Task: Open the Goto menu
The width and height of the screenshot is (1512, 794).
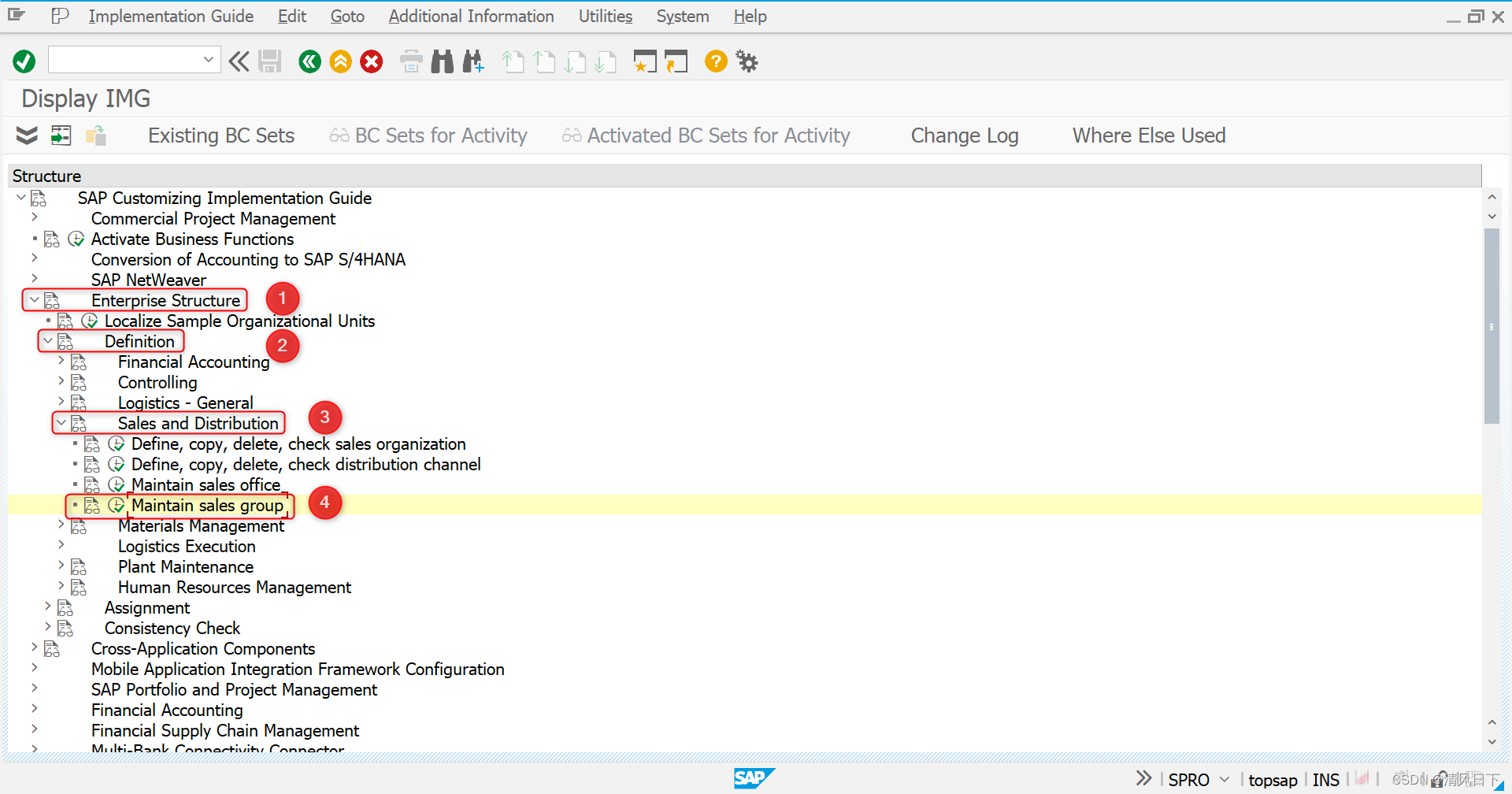Action: (347, 17)
